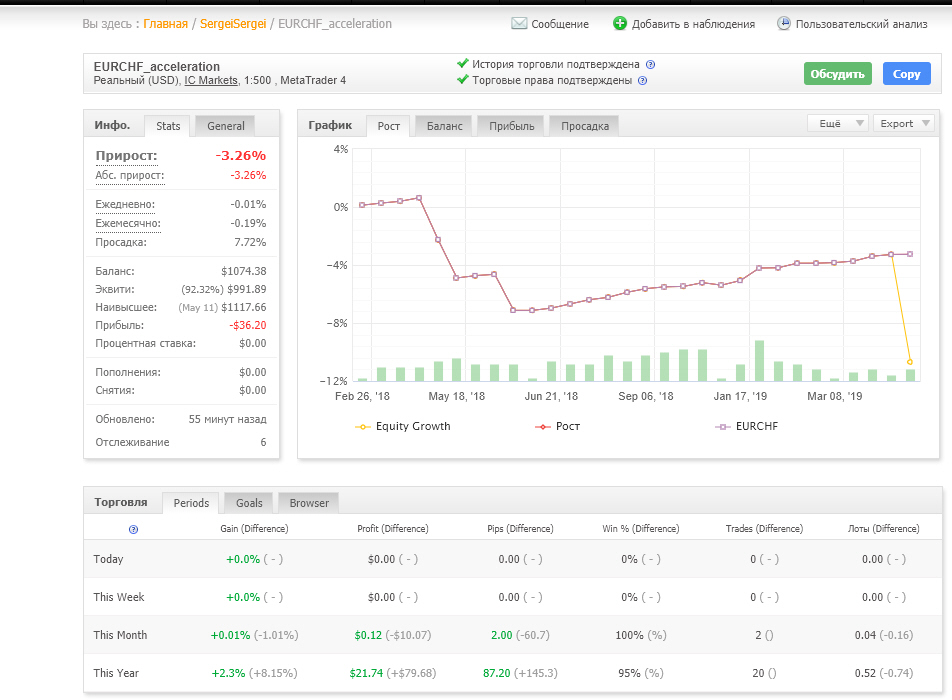Click the Ежедневно label
This screenshot has width=952, height=700.
[x=125, y=205]
